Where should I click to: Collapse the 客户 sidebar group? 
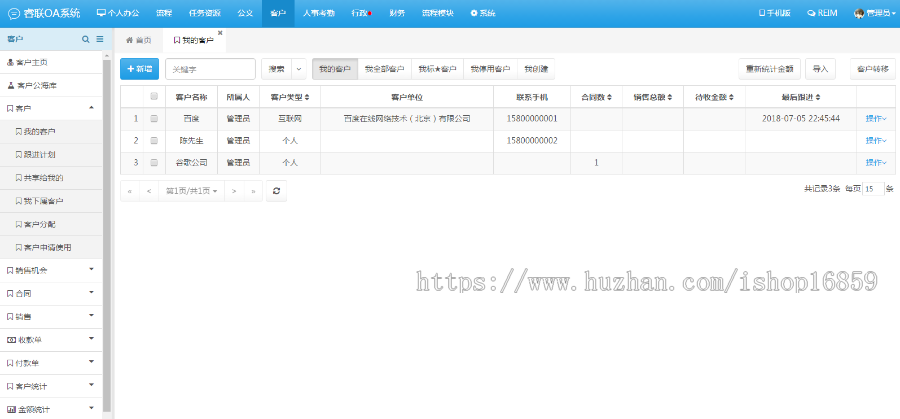click(52, 108)
